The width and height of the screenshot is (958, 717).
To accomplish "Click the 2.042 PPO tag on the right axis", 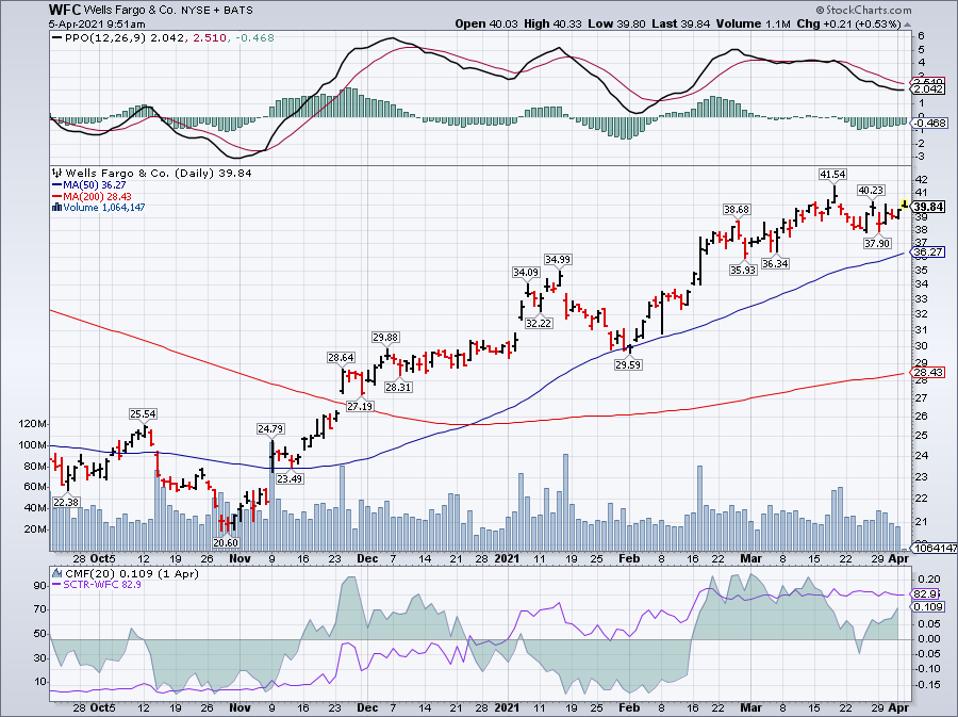I will [929, 89].
